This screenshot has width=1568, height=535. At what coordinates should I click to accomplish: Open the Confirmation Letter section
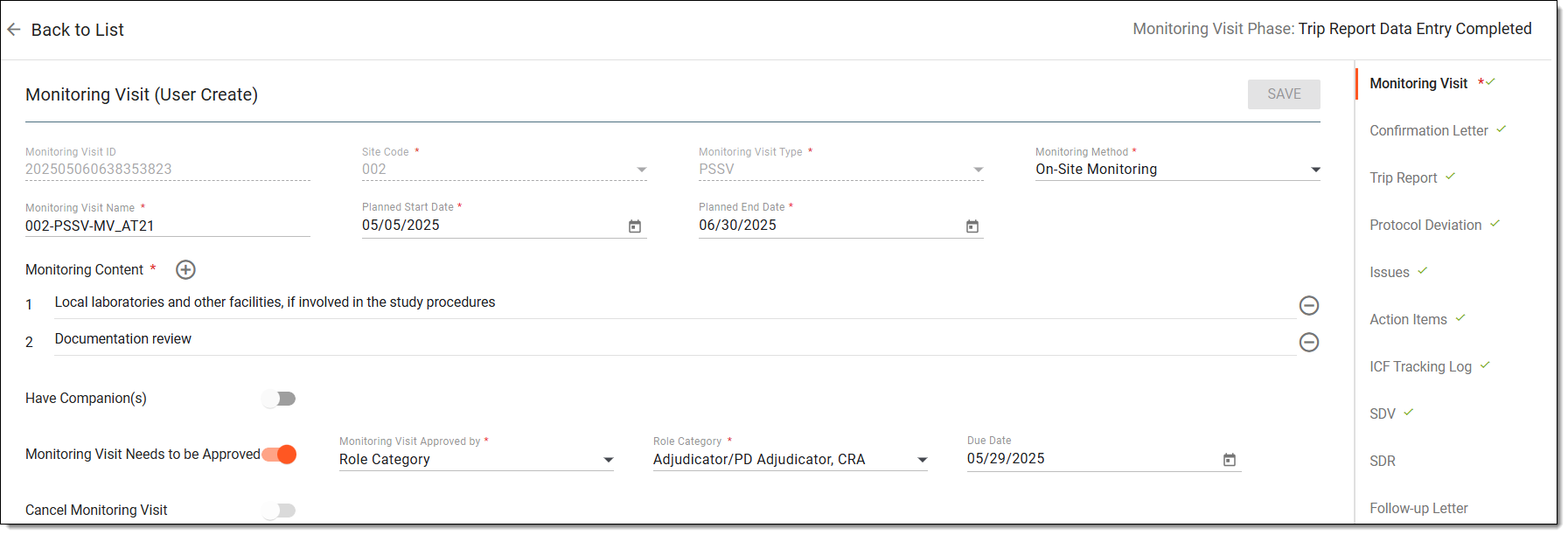pyautogui.click(x=1428, y=130)
